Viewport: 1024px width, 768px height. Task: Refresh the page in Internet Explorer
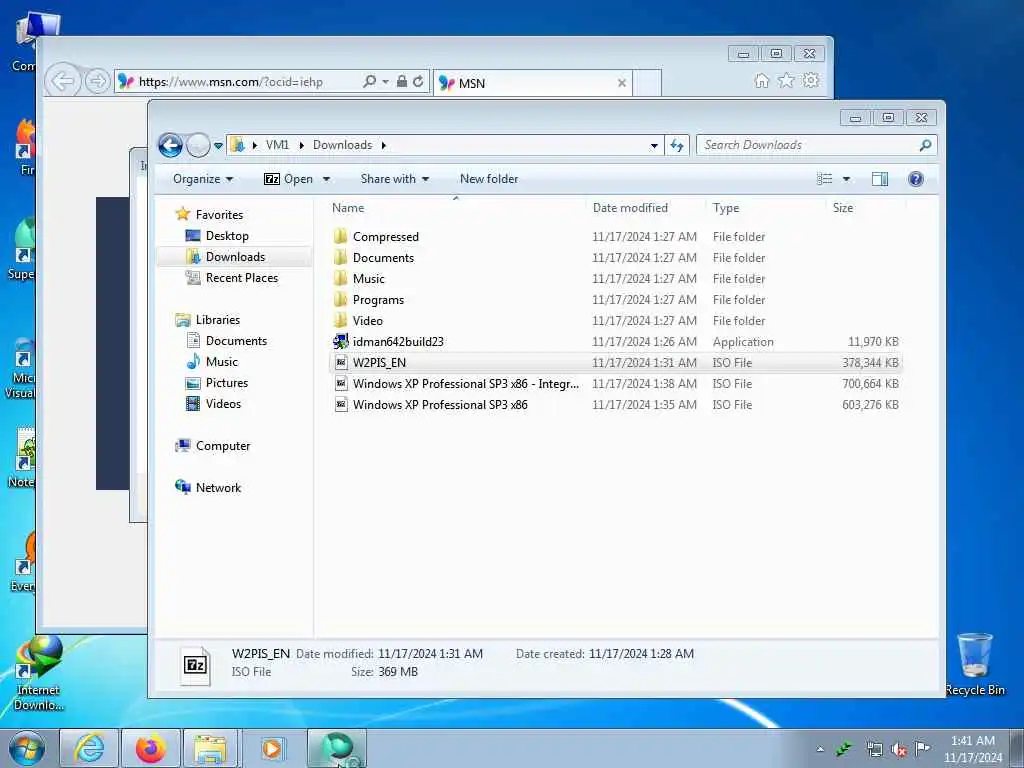(x=418, y=82)
